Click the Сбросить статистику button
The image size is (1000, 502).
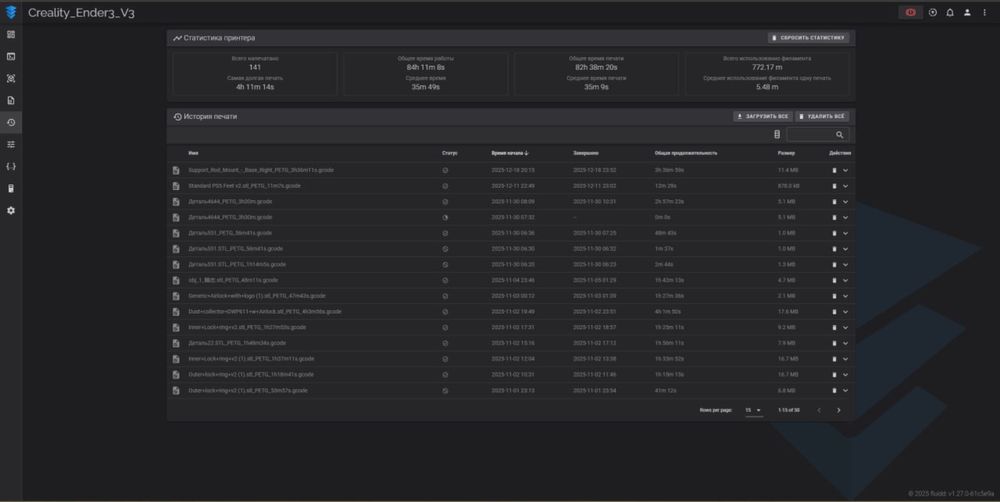point(808,38)
